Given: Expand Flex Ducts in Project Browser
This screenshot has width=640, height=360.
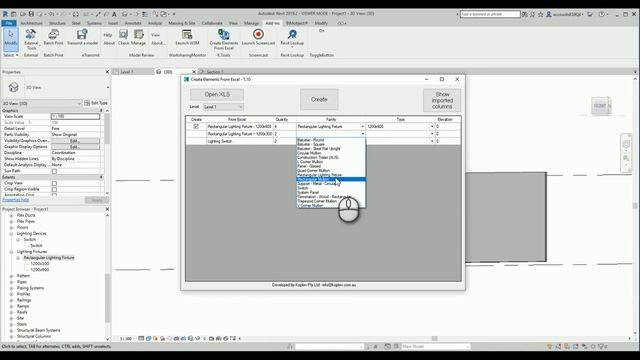Looking at the screenshot, I should coord(11,216).
